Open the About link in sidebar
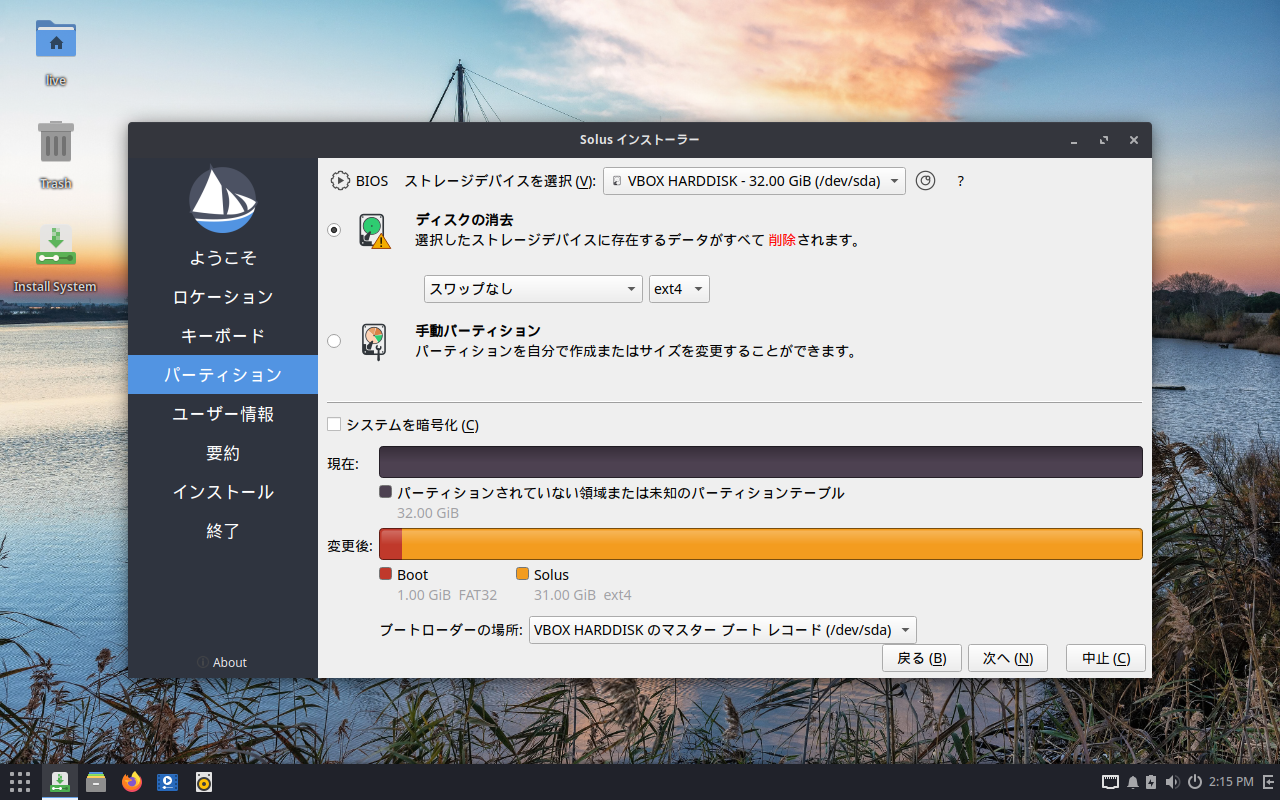The width and height of the screenshot is (1280, 800). (222, 662)
